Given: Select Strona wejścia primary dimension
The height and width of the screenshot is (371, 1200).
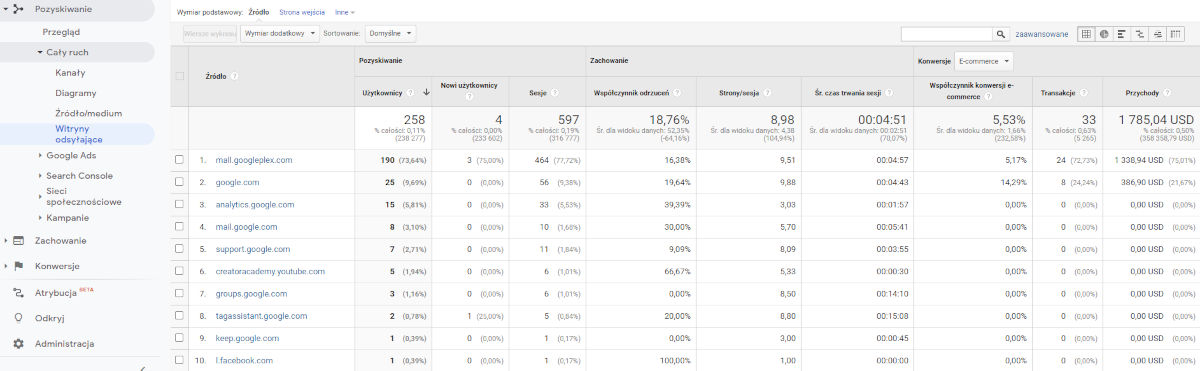Looking at the screenshot, I should tap(303, 12).
